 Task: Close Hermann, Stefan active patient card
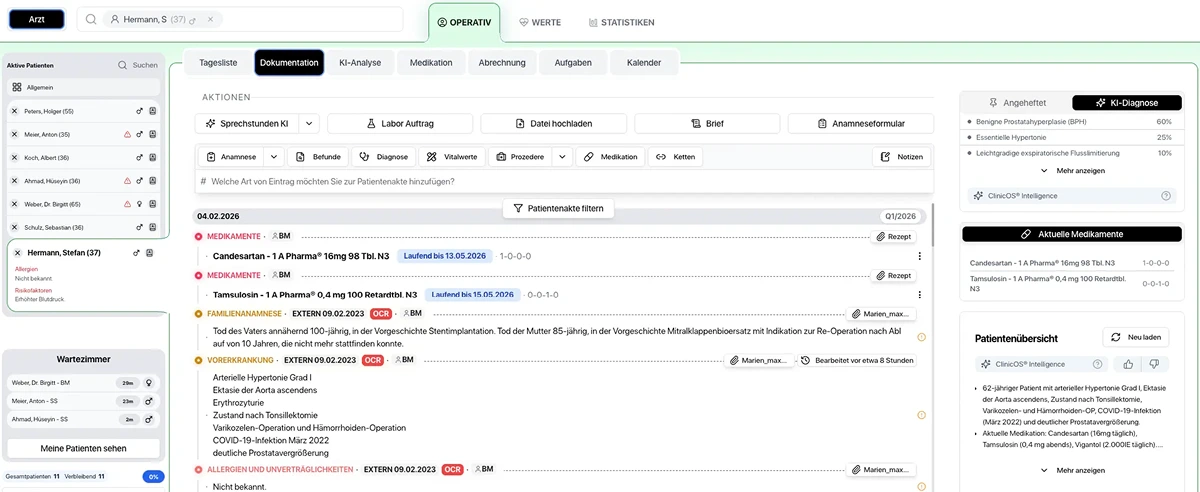point(19,253)
